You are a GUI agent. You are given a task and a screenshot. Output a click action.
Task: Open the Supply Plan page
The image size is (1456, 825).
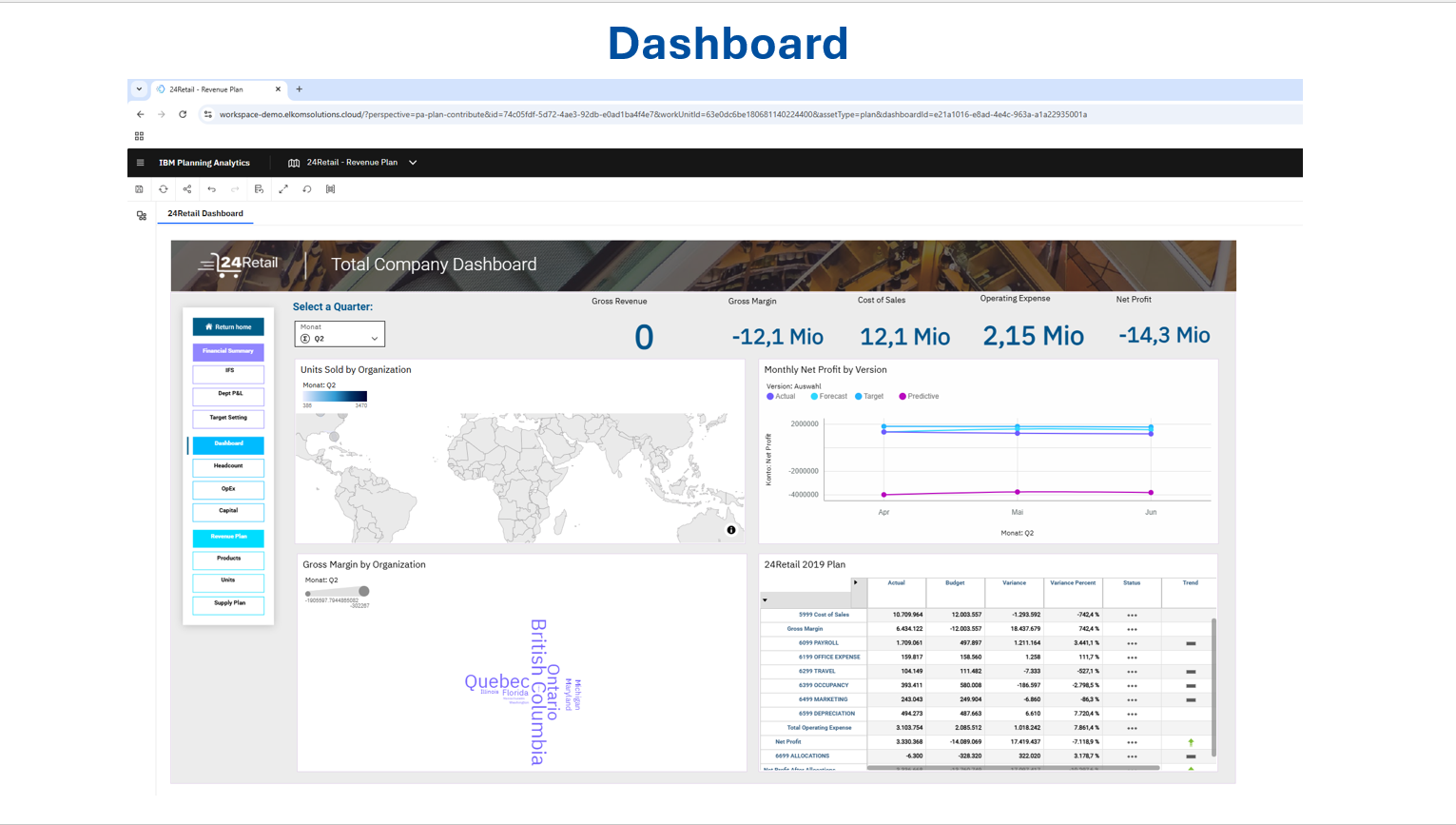[228, 604]
